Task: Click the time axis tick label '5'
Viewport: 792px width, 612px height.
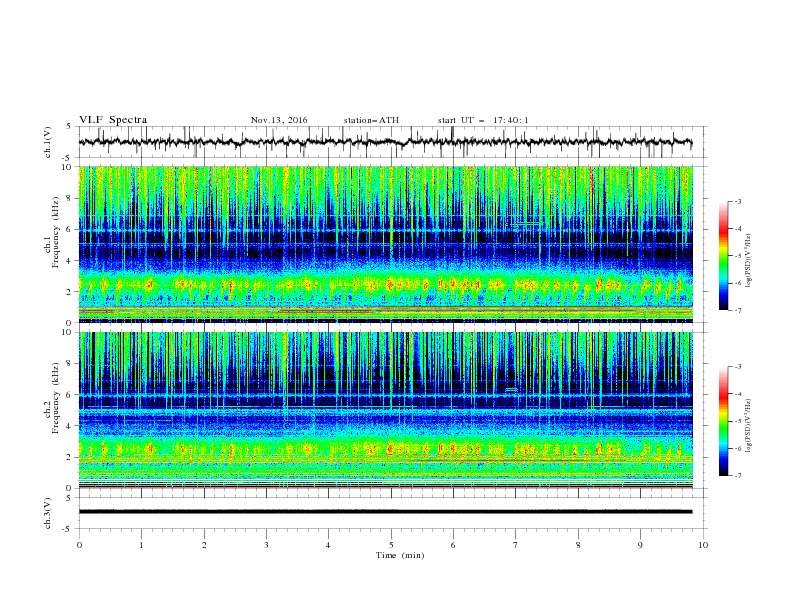Action: (391, 545)
